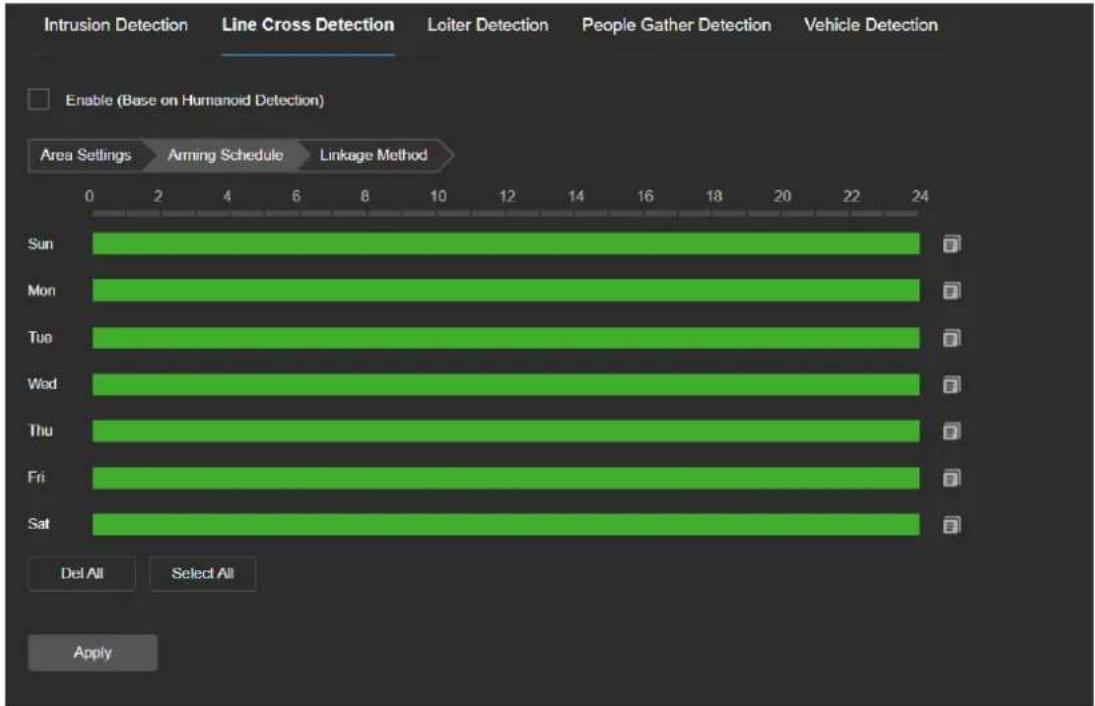Click the Saturday green schedule bar
1095x706 pixels.
click(x=506, y=525)
